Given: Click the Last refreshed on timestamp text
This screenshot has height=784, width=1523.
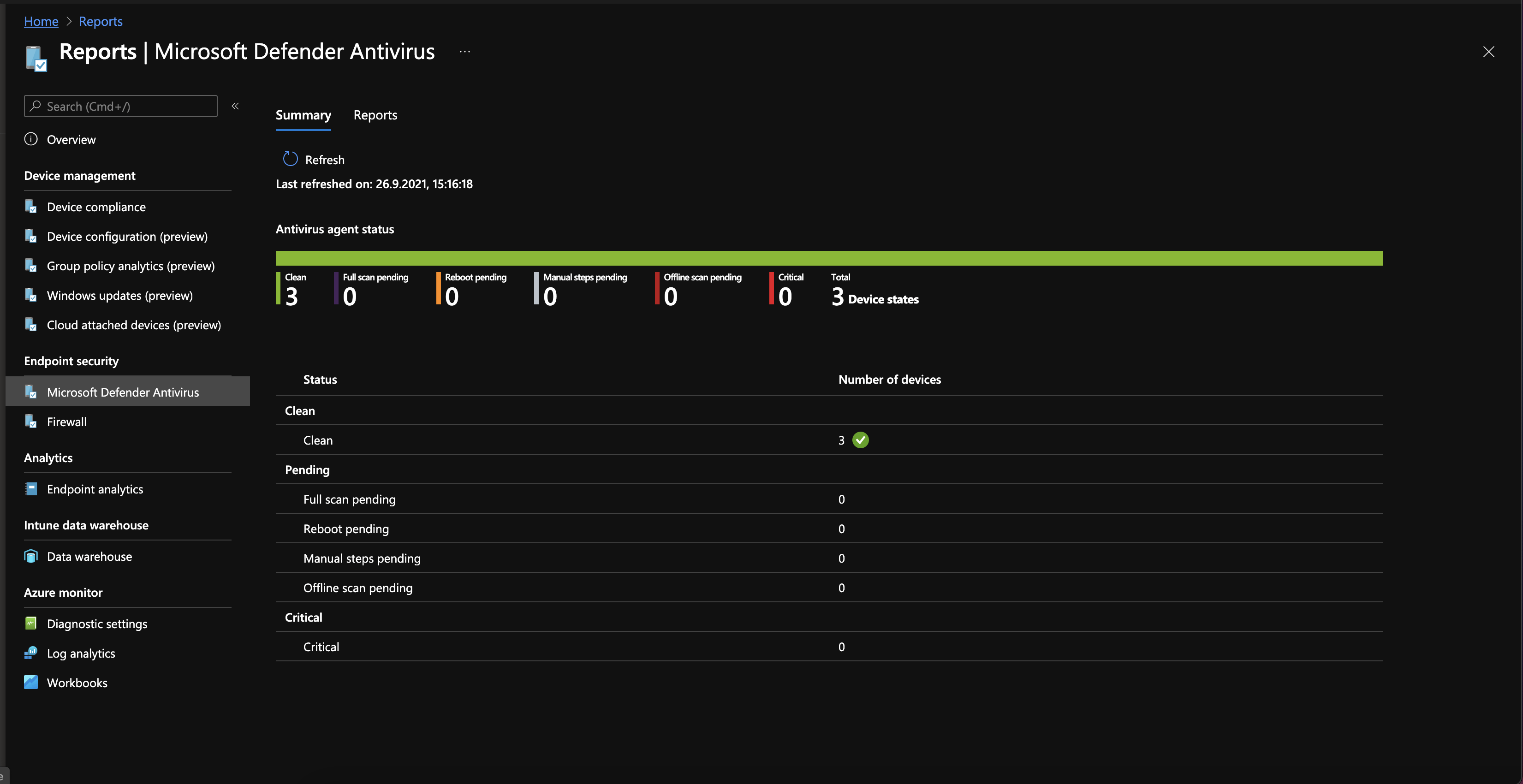Looking at the screenshot, I should pyautogui.click(x=374, y=184).
